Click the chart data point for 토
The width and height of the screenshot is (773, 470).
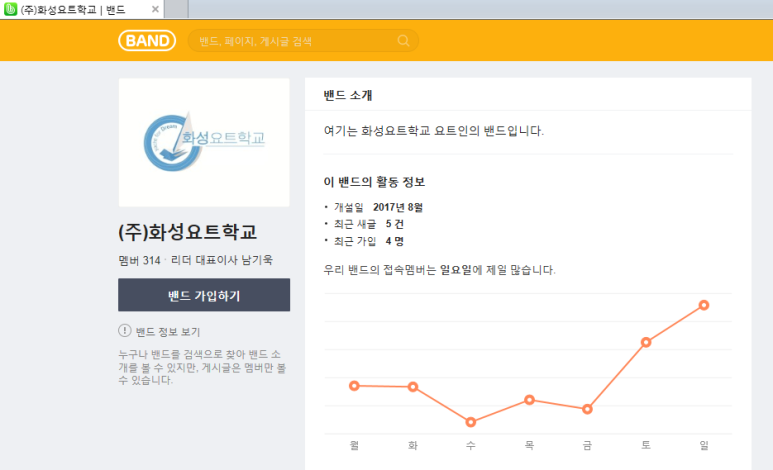click(646, 342)
